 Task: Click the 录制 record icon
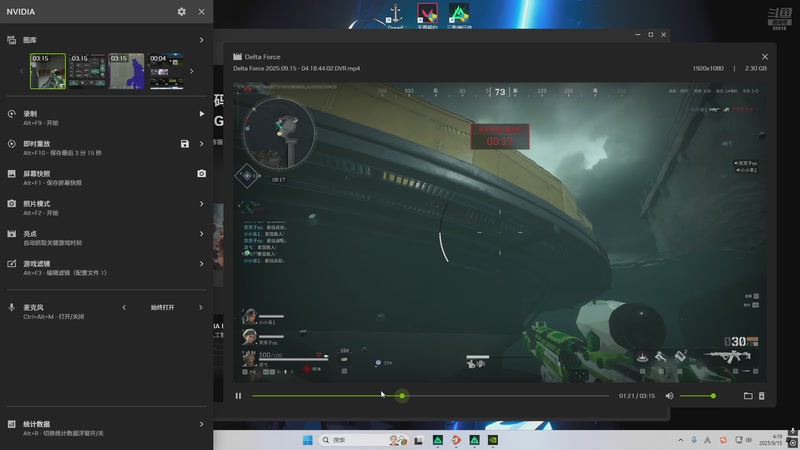pos(11,114)
